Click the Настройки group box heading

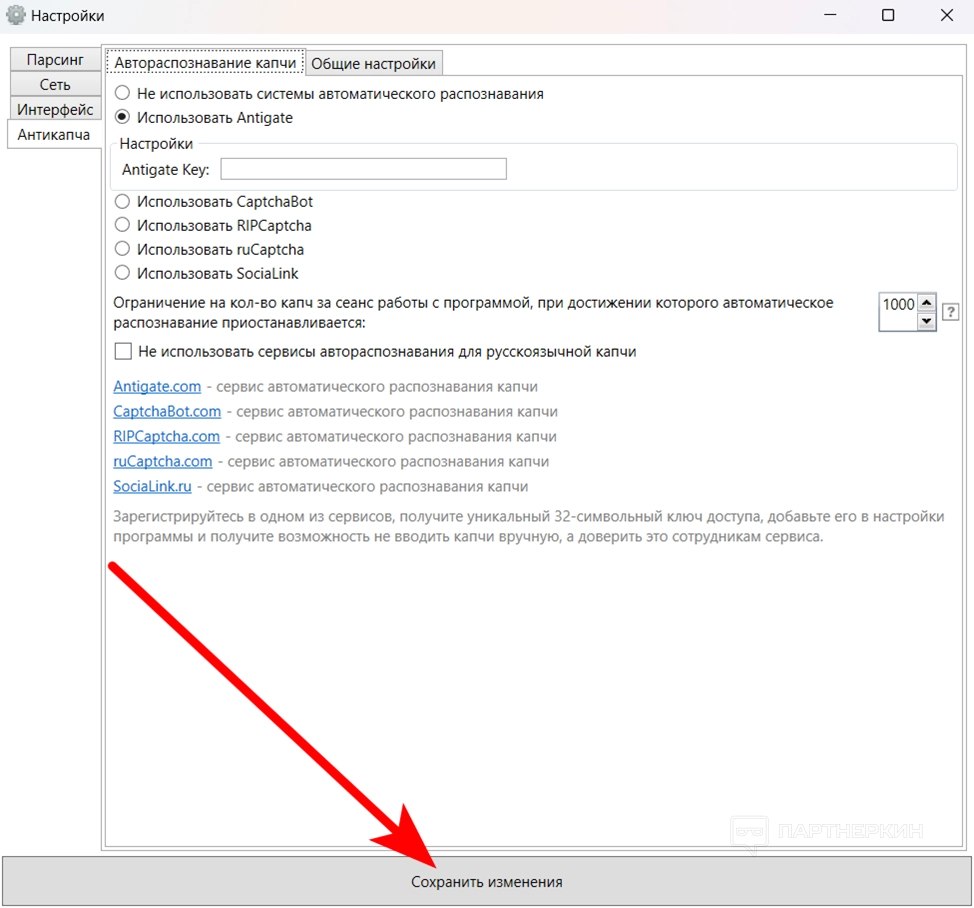point(156,143)
